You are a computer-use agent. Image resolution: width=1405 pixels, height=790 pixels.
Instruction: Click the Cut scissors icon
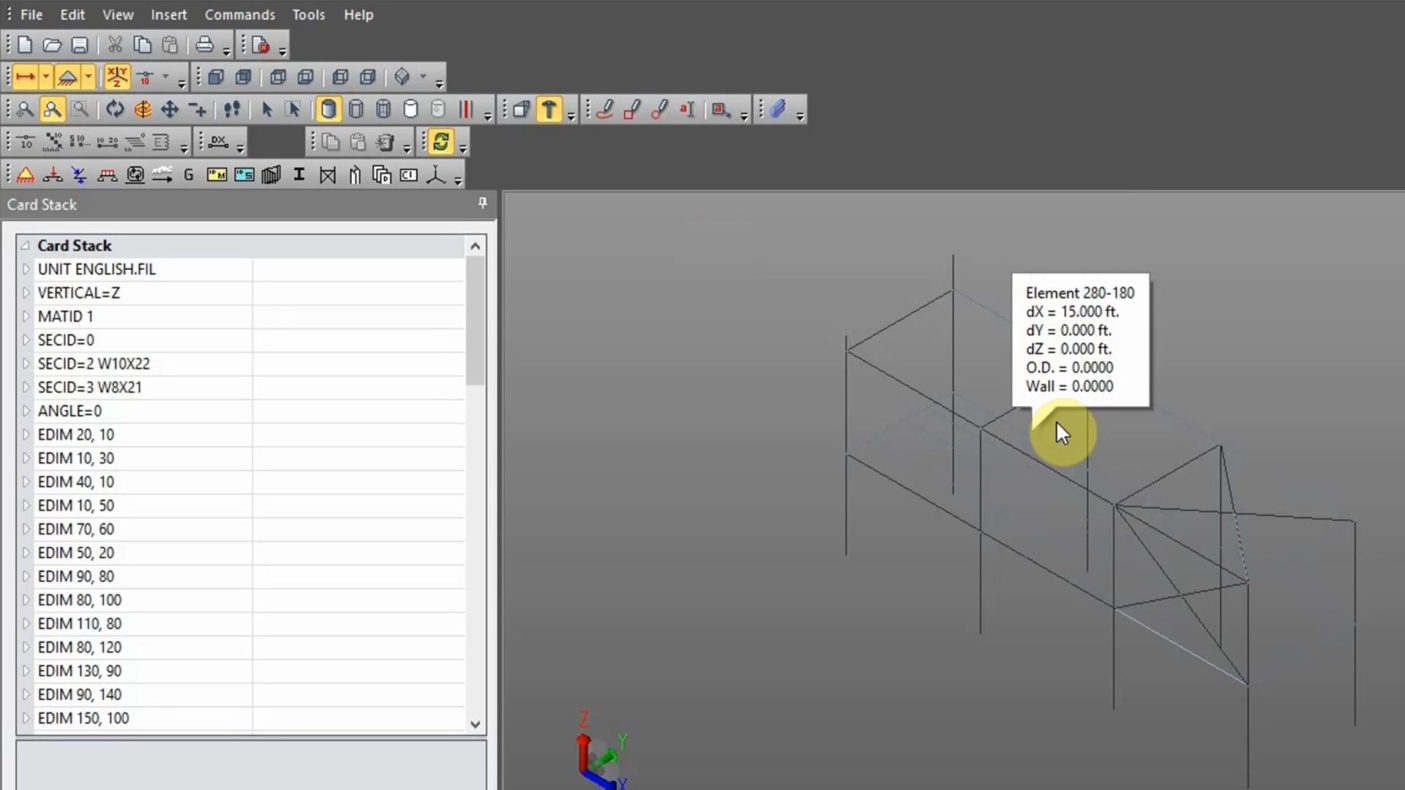(x=115, y=45)
